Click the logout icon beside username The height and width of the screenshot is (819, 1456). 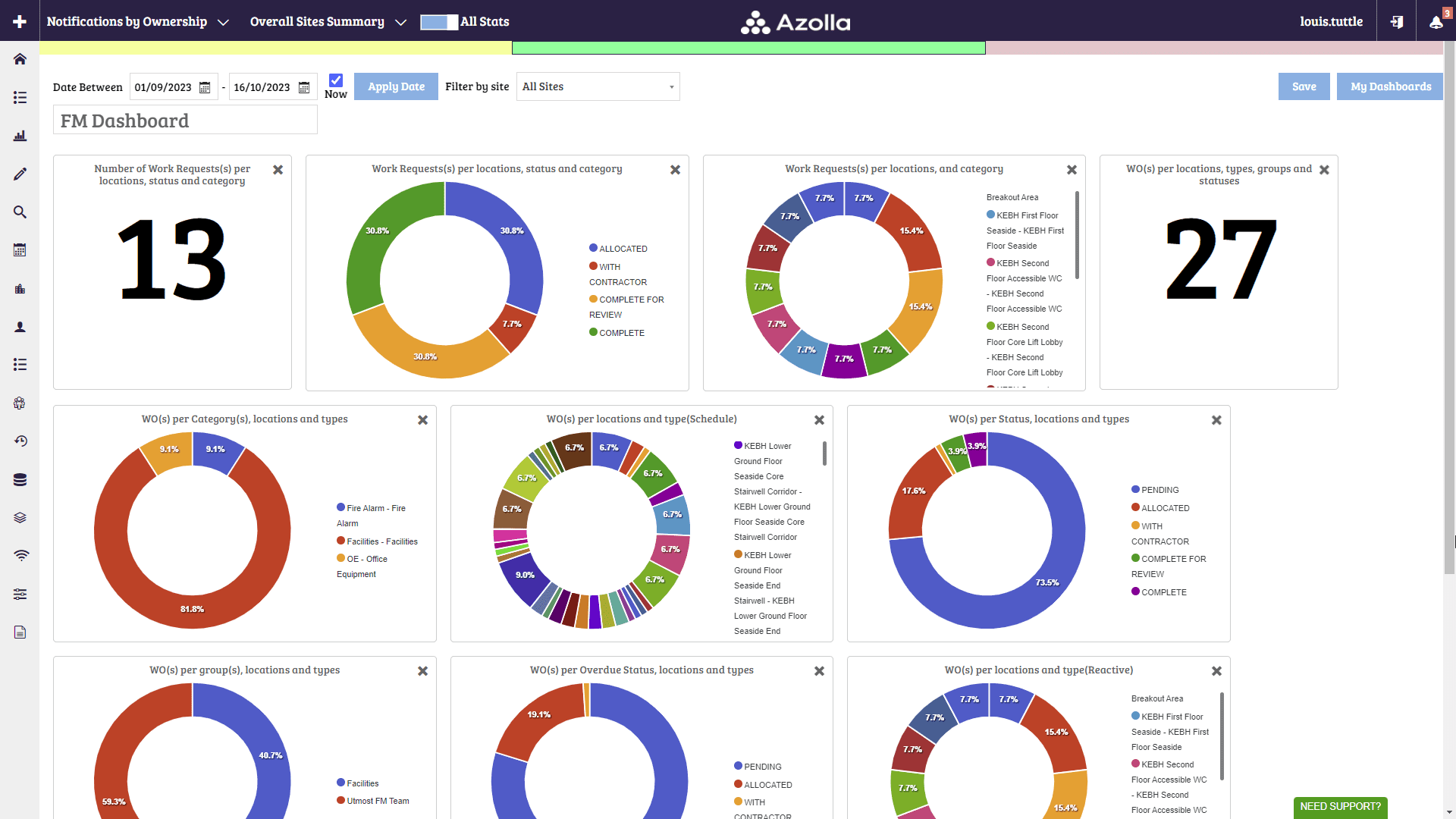point(1396,22)
